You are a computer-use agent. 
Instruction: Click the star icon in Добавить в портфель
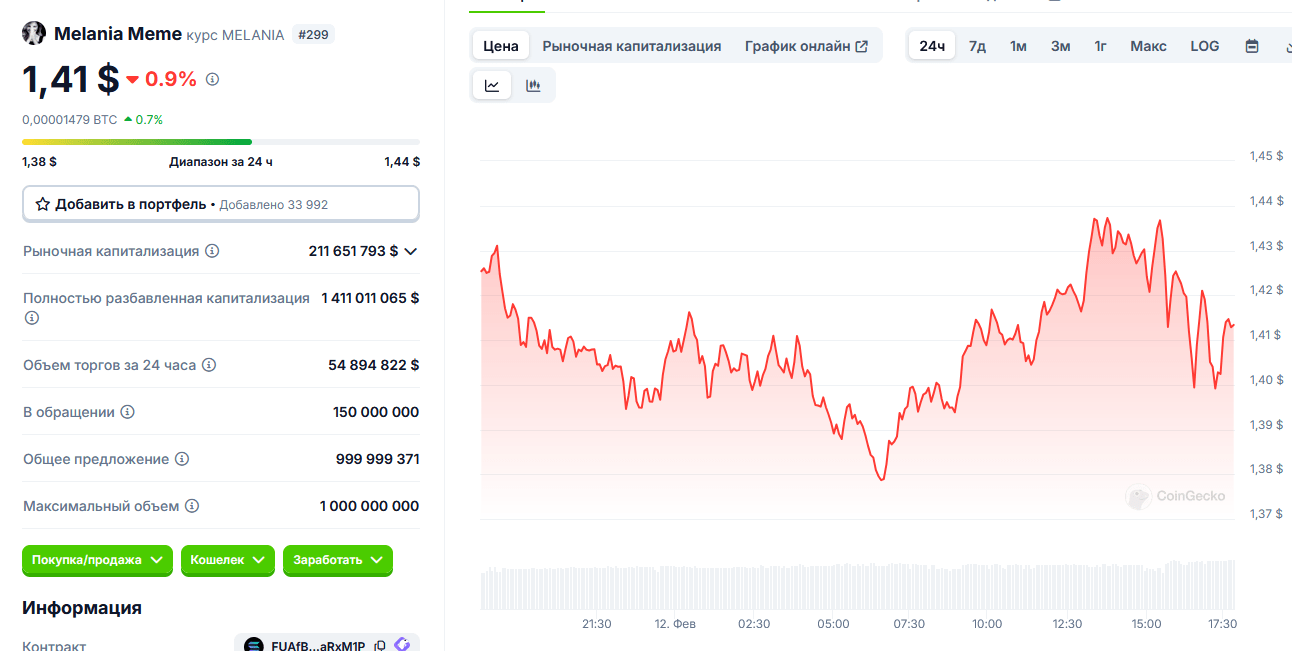(x=43, y=204)
